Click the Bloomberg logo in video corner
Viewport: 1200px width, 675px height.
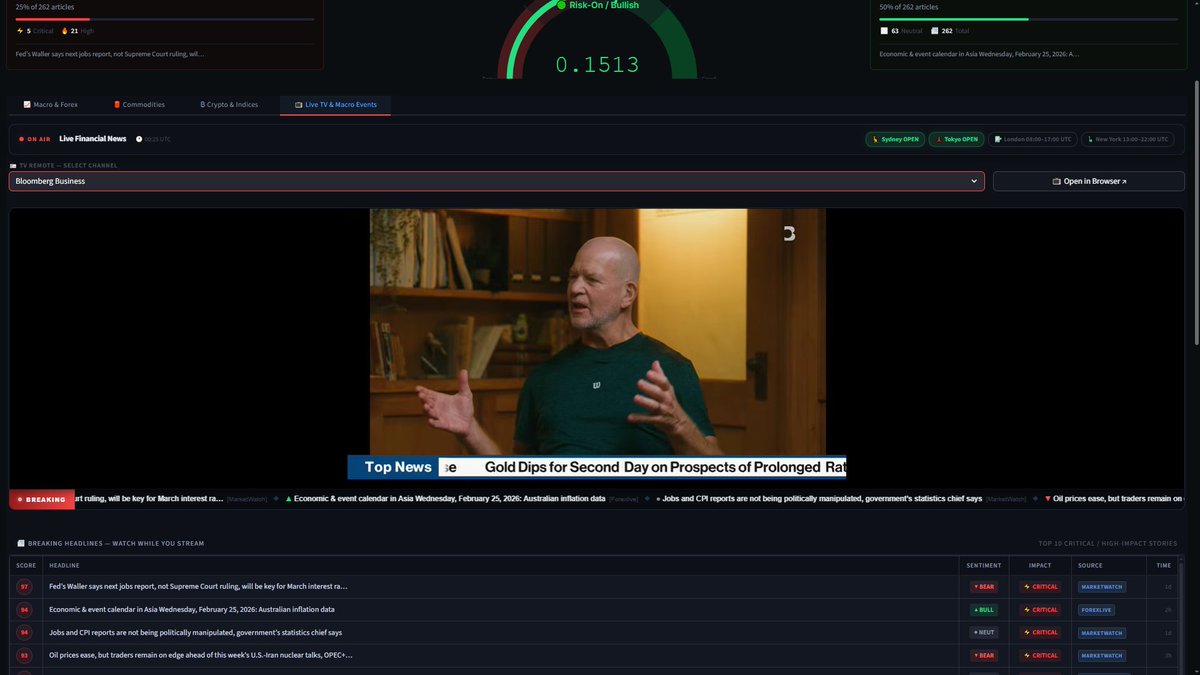[788, 234]
